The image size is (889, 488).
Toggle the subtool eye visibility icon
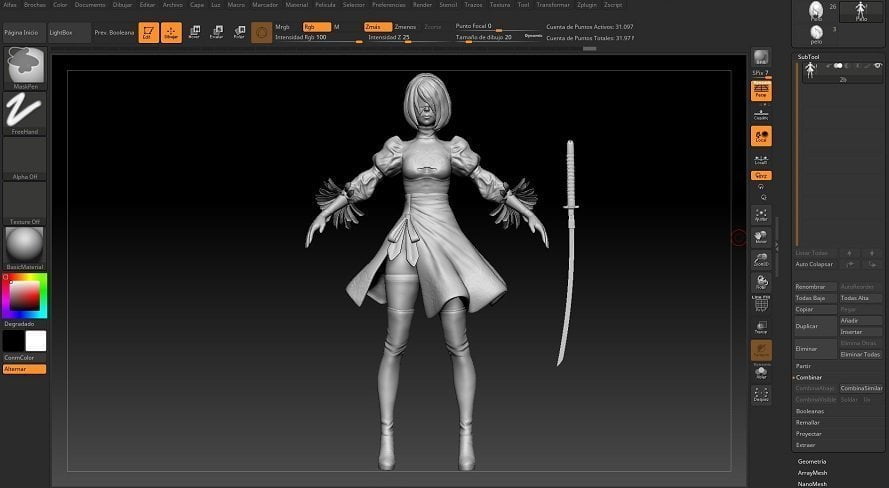point(878,66)
